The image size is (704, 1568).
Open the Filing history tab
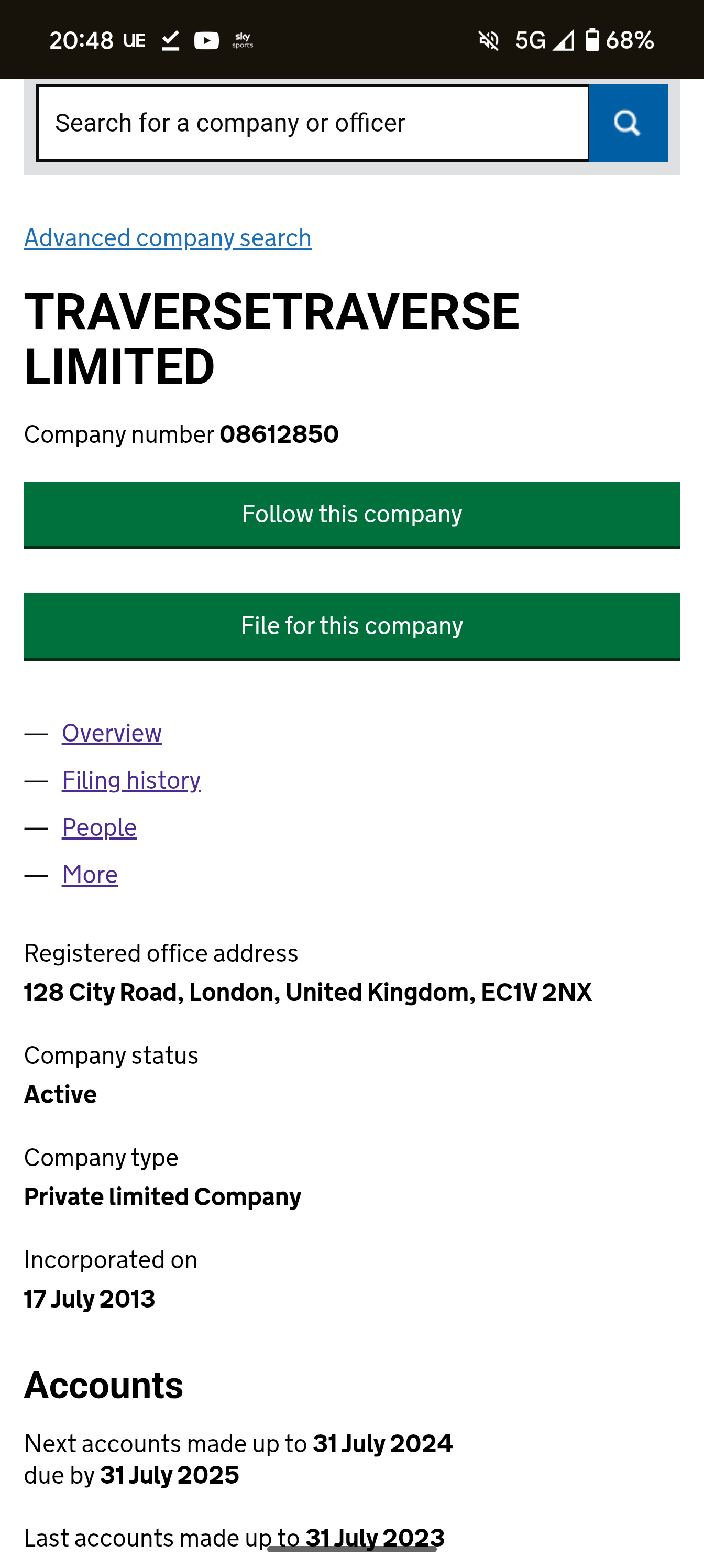[x=131, y=780]
